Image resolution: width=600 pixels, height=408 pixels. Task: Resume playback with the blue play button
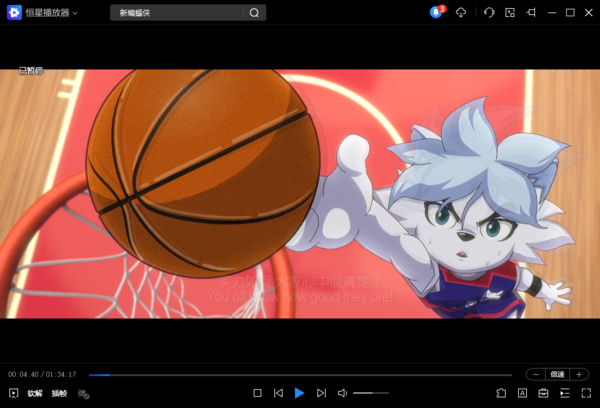pyautogui.click(x=299, y=393)
